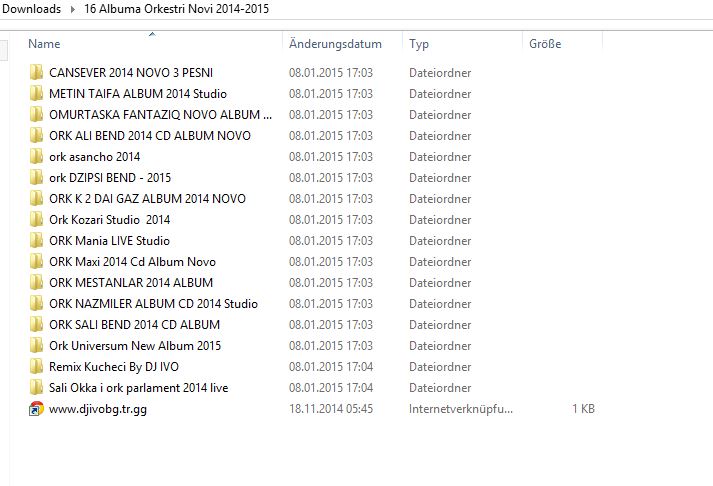Select the www.djivobg.tr.gg shortcut name
Screen dimensions: 713x486
[x=98, y=408]
